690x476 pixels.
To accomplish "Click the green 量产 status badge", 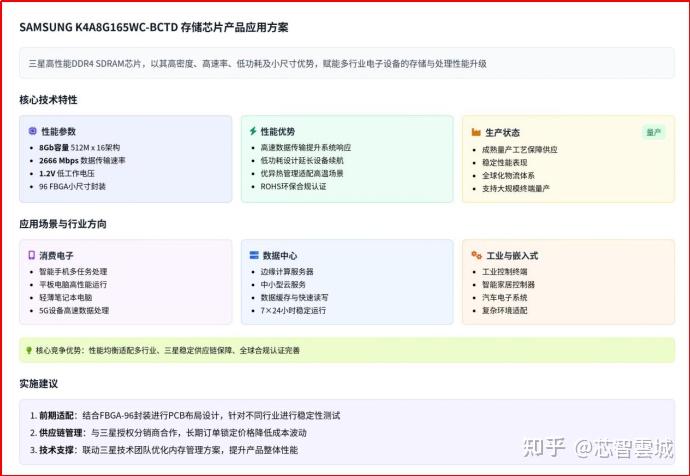I will pyautogui.click(x=653, y=132).
